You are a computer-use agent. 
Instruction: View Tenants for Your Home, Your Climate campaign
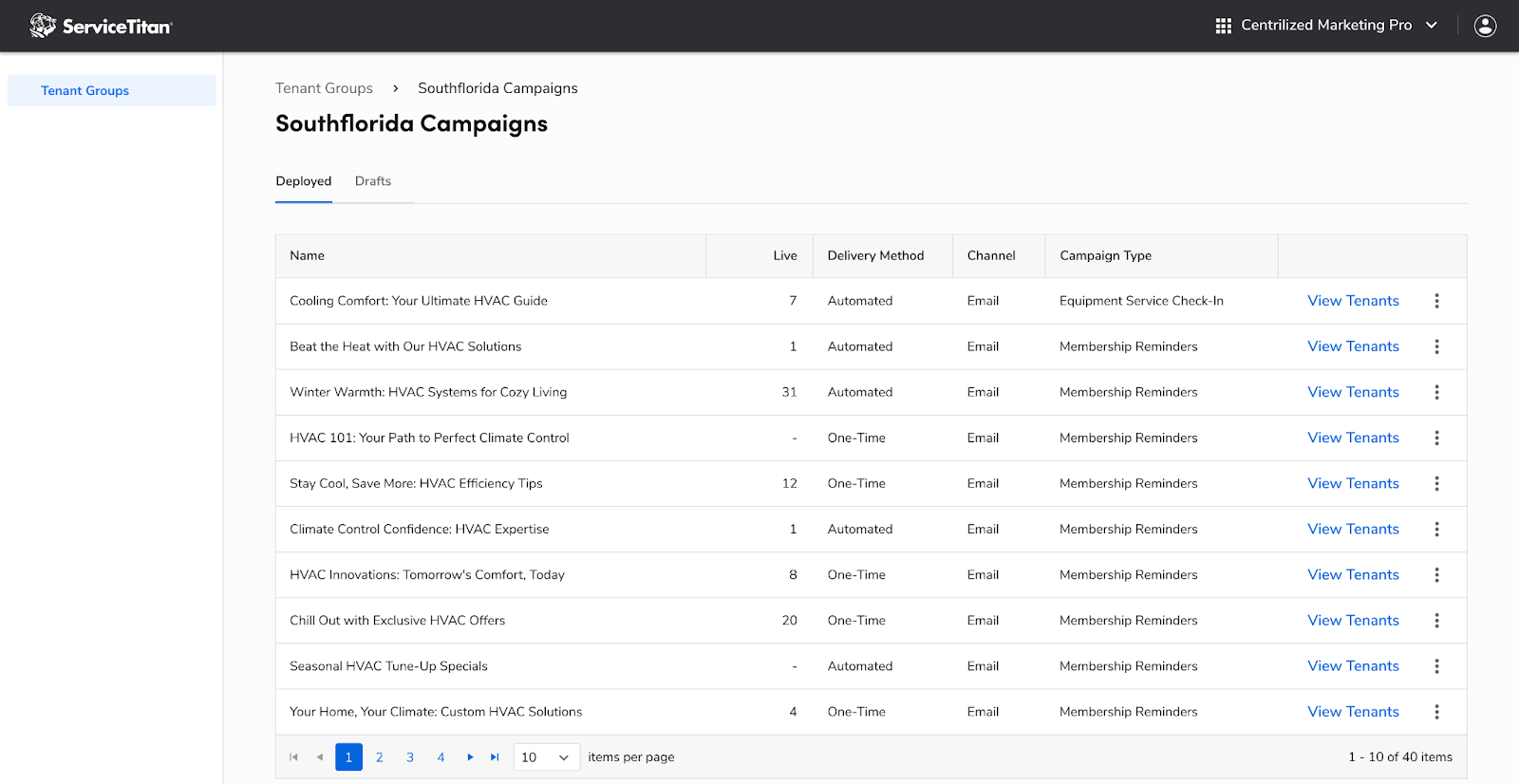click(x=1353, y=712)
